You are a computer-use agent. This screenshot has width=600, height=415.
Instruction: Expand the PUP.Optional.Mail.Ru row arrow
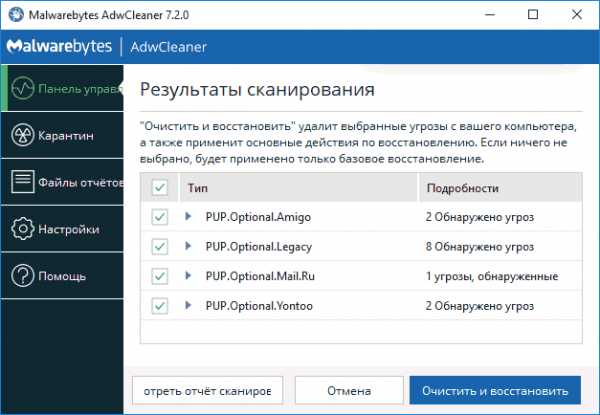[188, 275]
